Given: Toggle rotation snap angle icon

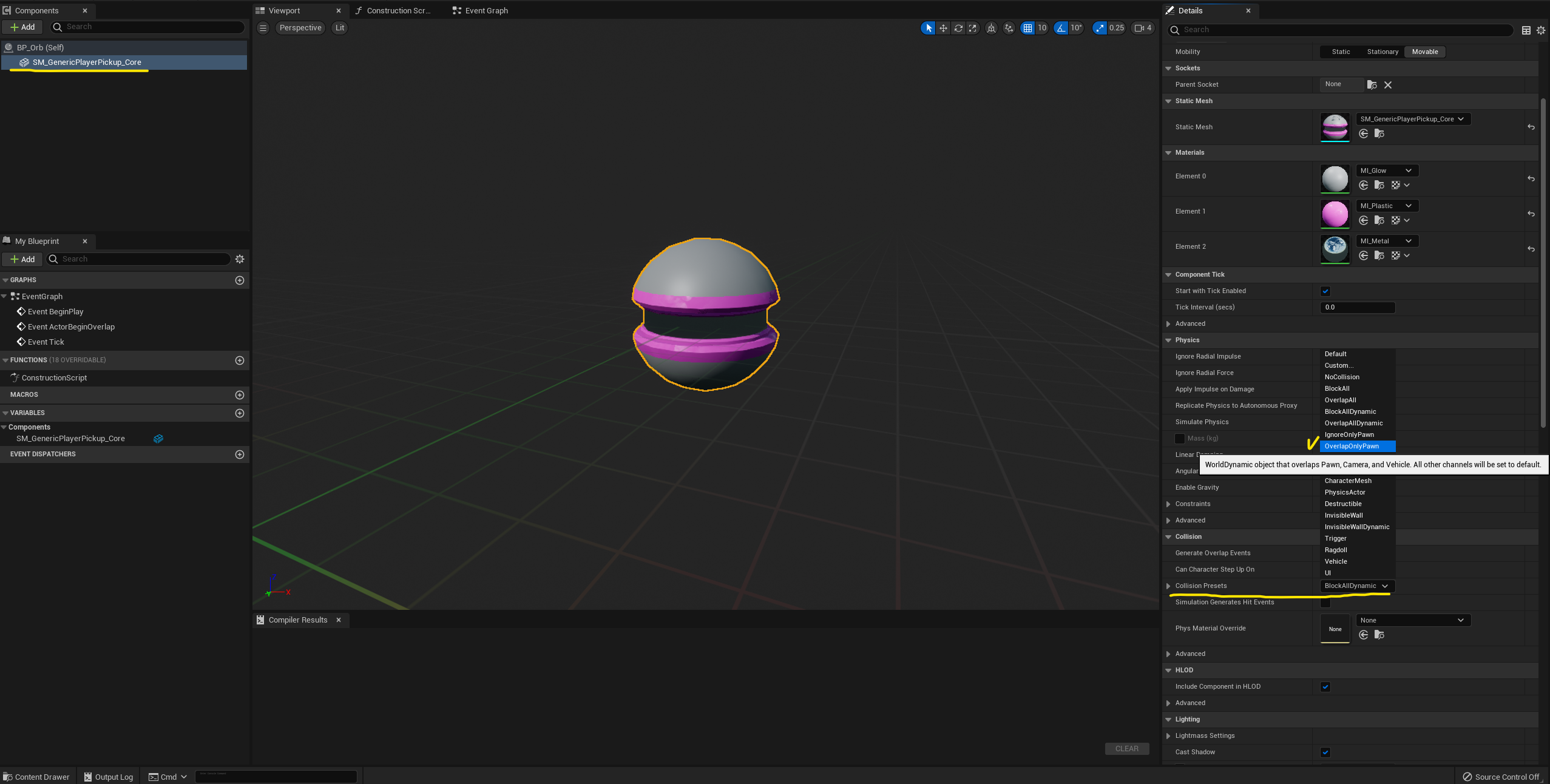Looking at the screenshot, I should point(1061,28).
